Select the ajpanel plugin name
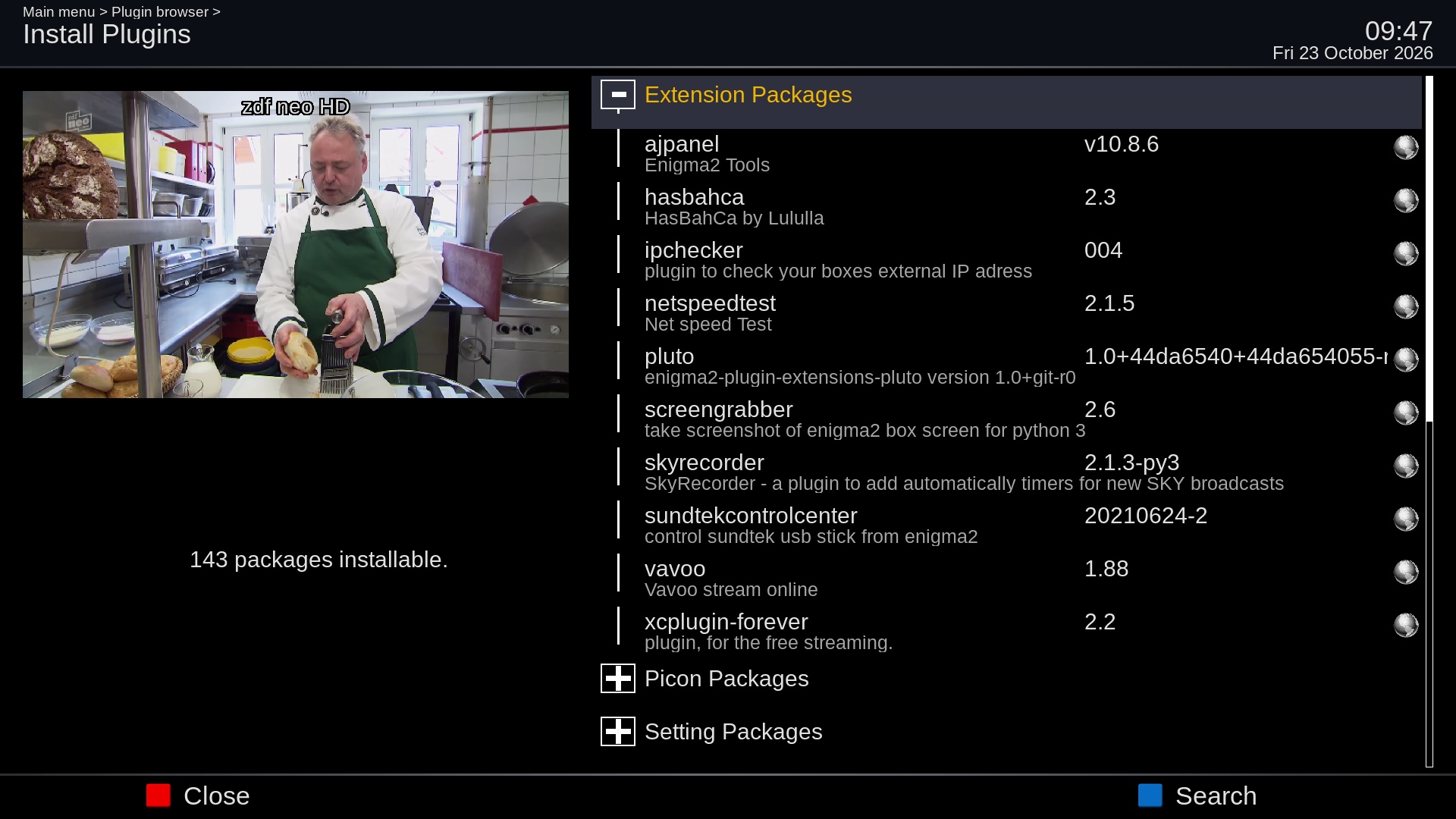1456x819 pixels. pos(682,144)
